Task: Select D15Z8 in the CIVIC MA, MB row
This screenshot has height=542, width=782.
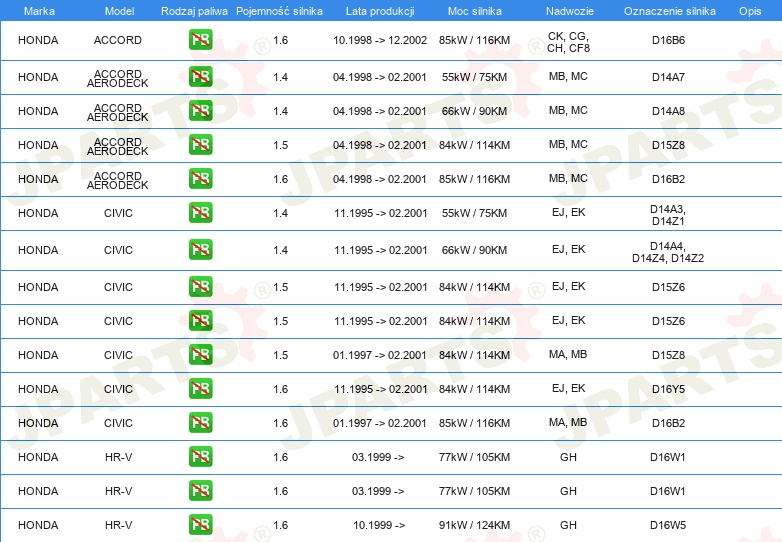Action: coord(668,355)
